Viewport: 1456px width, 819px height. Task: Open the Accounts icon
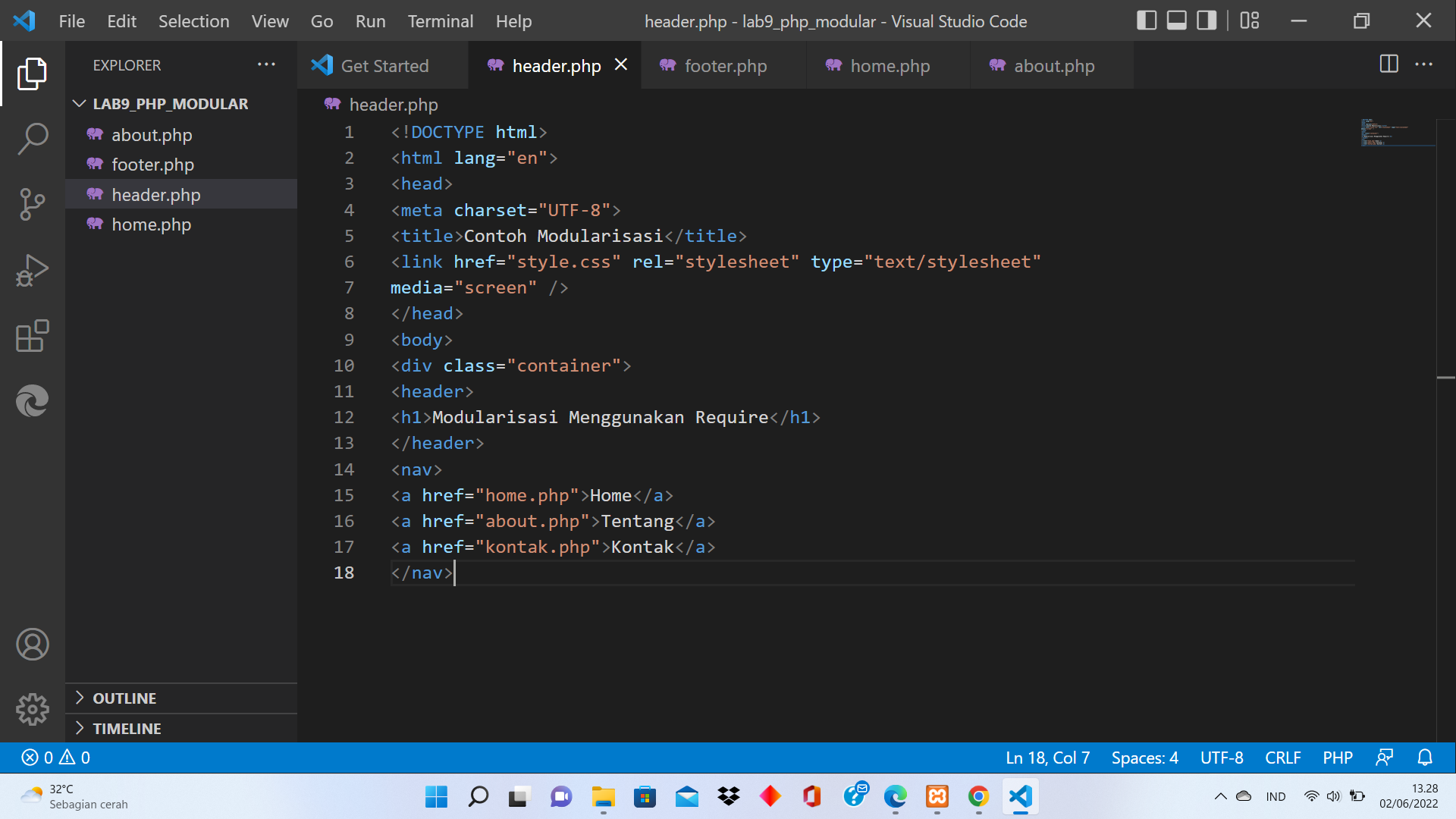click(x=33, y=644)
